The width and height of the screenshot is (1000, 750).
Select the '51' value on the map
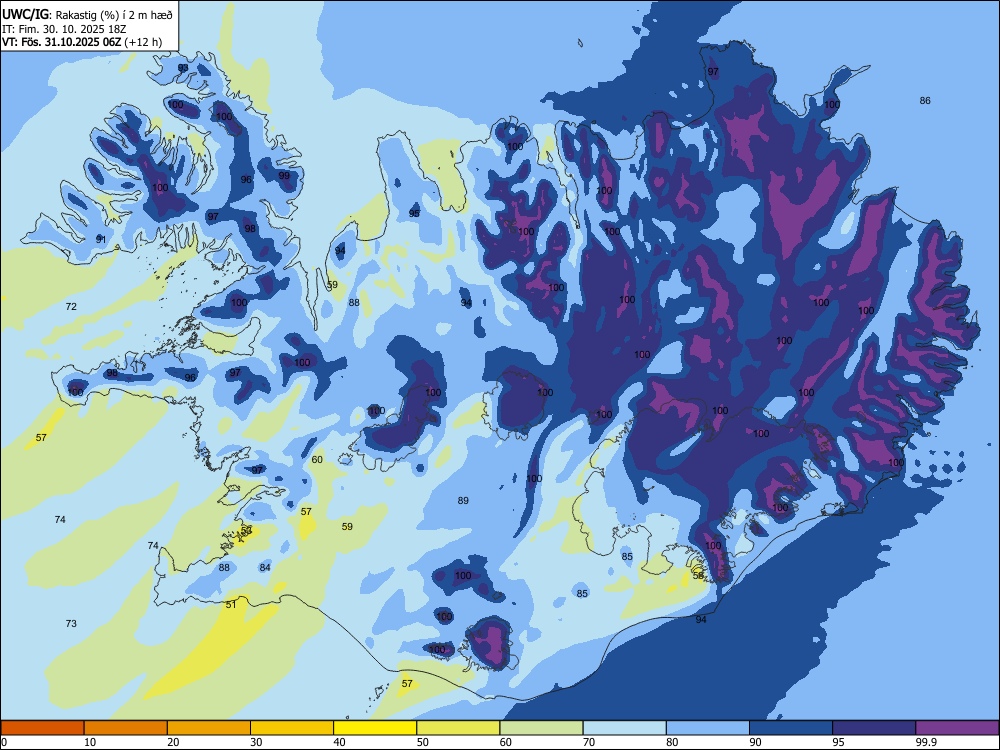pyautogui.click(x=231, y=605)
